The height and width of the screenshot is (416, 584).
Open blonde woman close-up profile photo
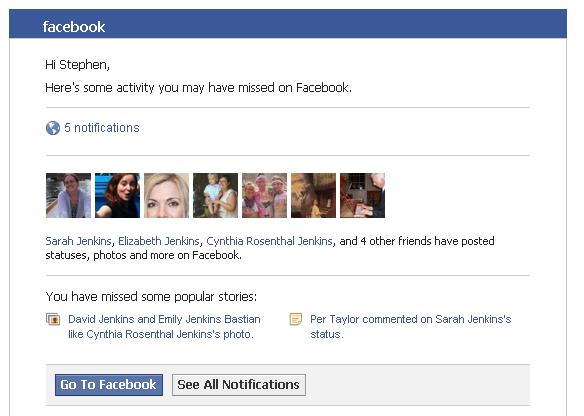click(x=166, y=196)
